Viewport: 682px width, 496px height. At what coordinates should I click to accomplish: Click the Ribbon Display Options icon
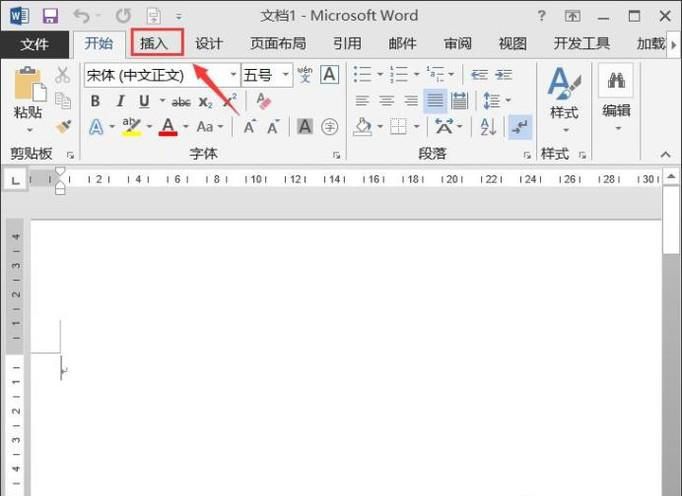pos(572,16)
